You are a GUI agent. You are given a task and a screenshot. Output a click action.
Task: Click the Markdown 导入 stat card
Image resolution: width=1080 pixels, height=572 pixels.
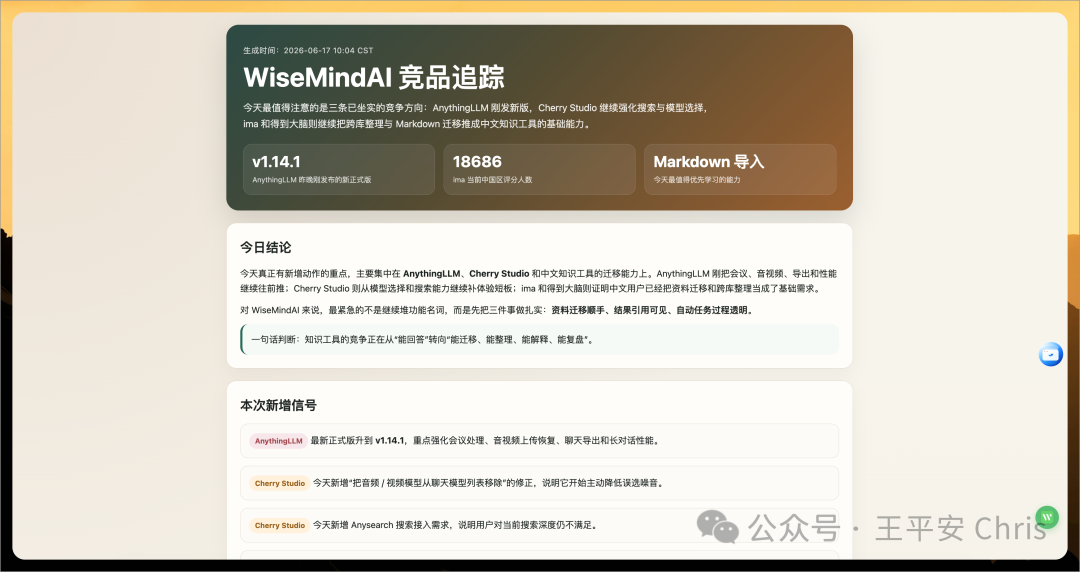pyautogui.click(x=740, y=170)
